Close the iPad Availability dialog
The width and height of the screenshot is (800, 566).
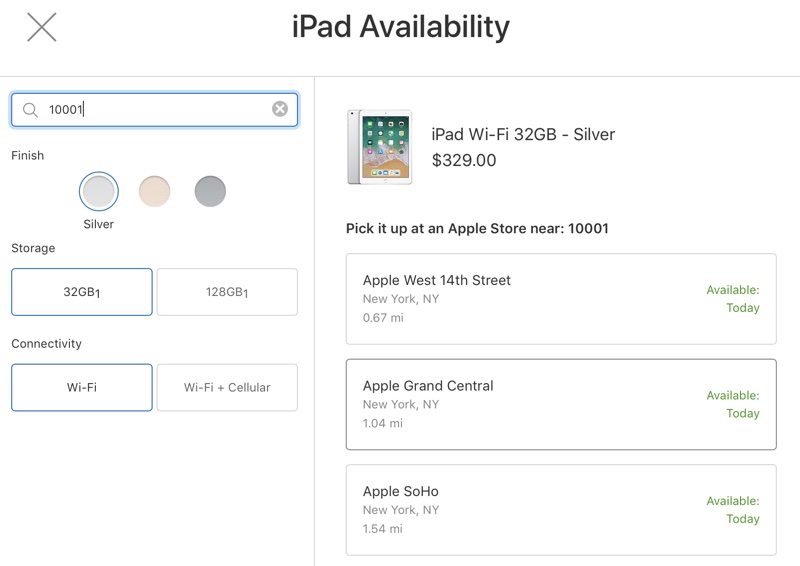point(42,27)
